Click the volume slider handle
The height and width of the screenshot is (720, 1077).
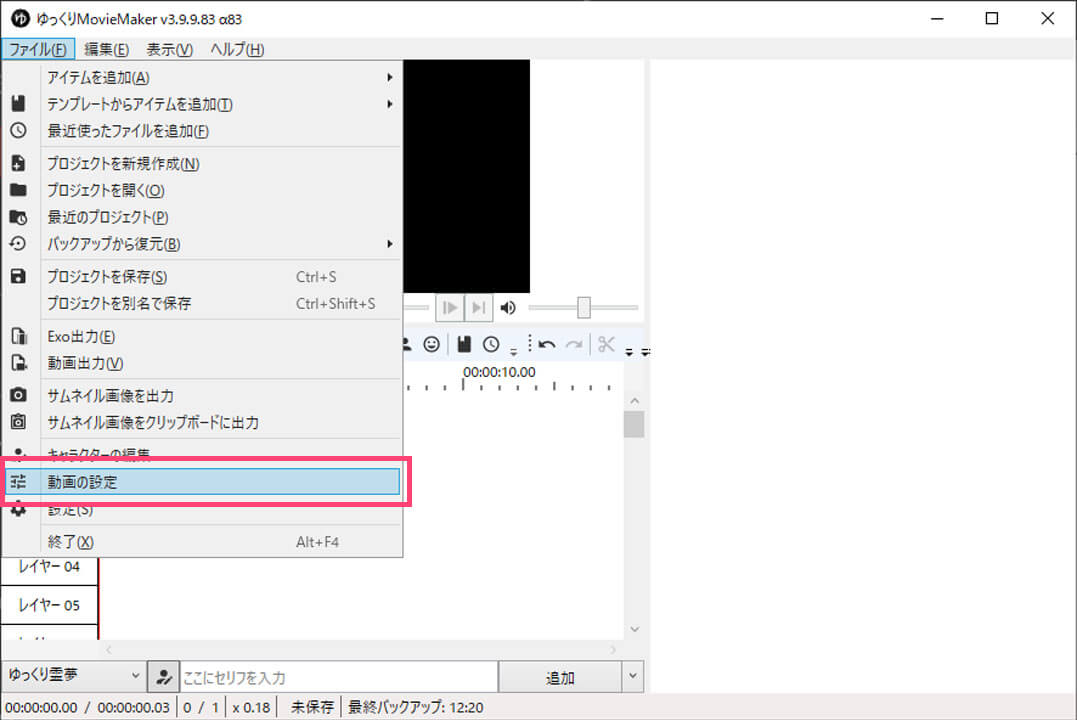pos(584,308)
